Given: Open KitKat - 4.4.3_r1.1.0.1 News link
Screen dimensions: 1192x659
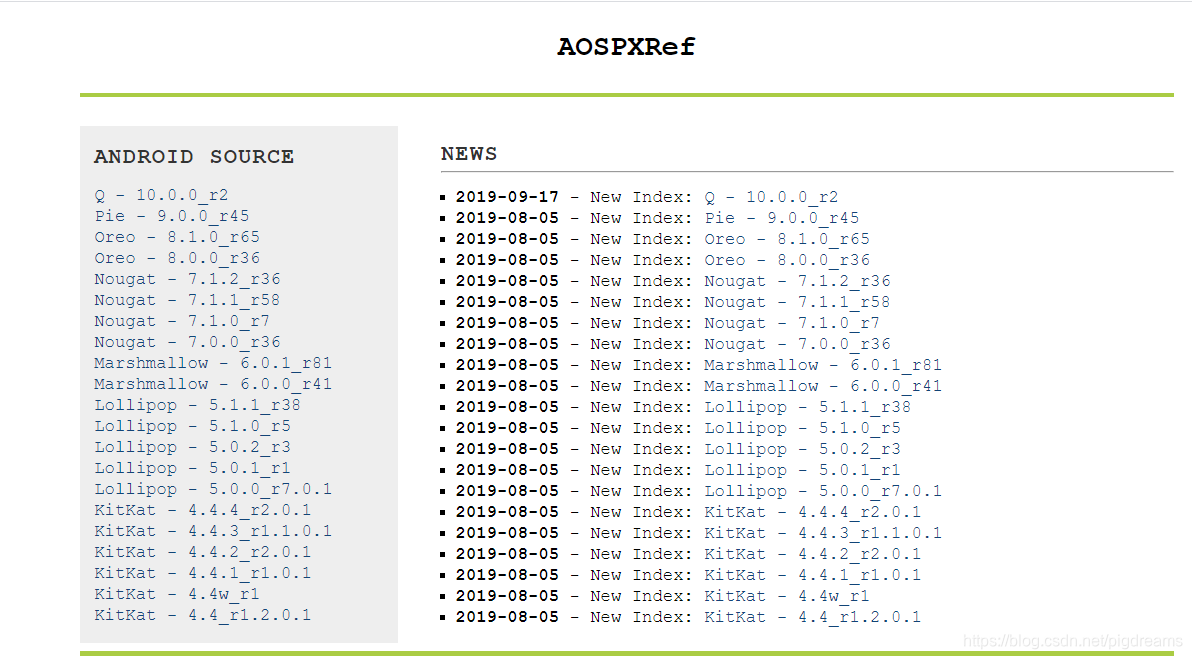Looking at the screenshot, I should tap(823, 534).
